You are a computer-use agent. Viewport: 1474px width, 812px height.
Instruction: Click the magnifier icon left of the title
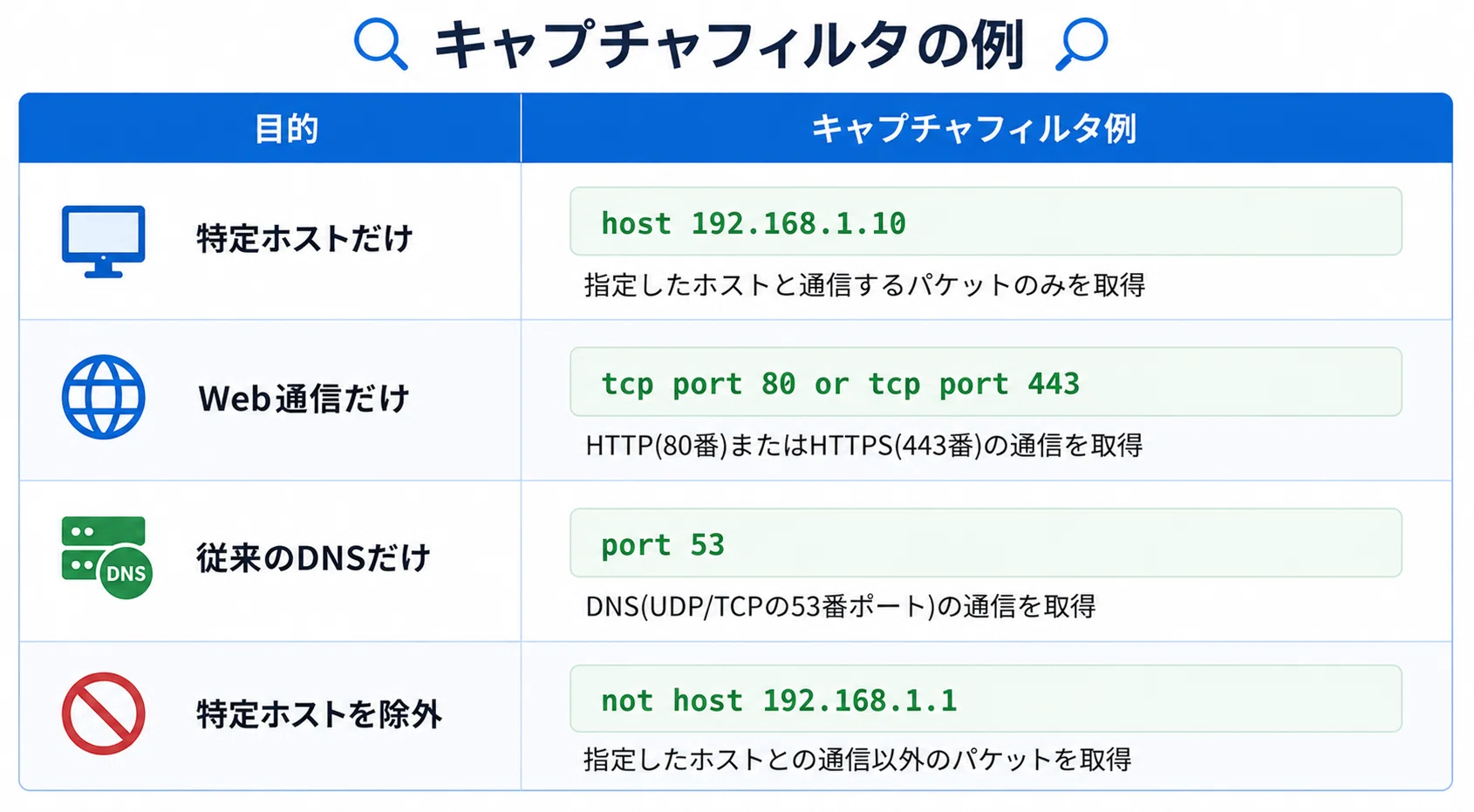point(380,44)
